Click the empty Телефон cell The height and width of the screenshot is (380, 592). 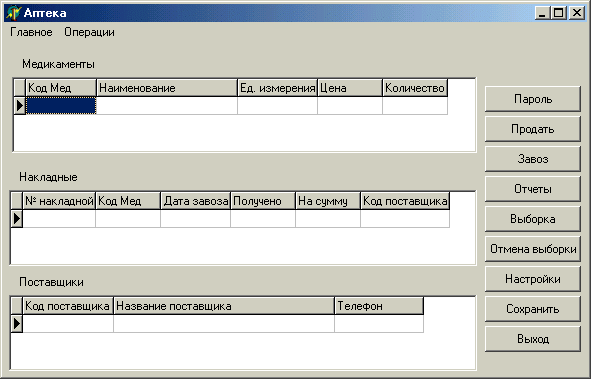(379, 324)
